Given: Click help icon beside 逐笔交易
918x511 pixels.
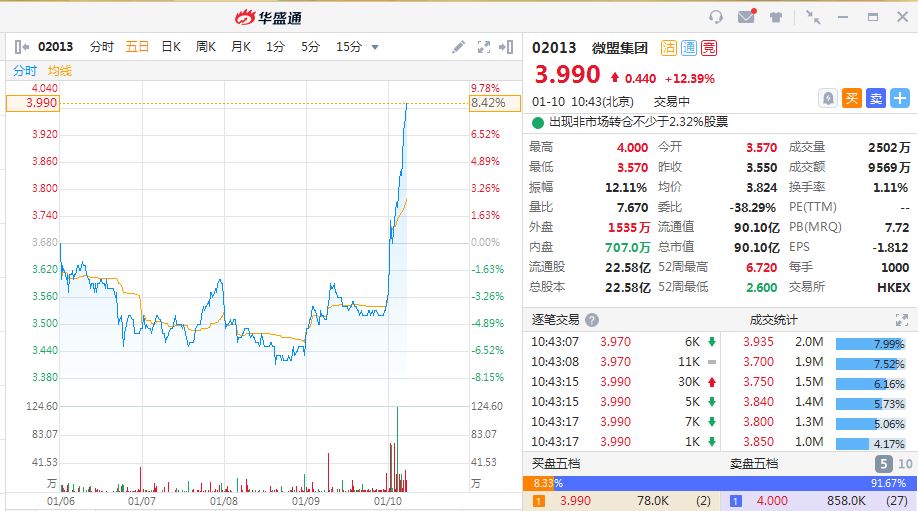Looking at the screenshot, I should pos(592,320).
